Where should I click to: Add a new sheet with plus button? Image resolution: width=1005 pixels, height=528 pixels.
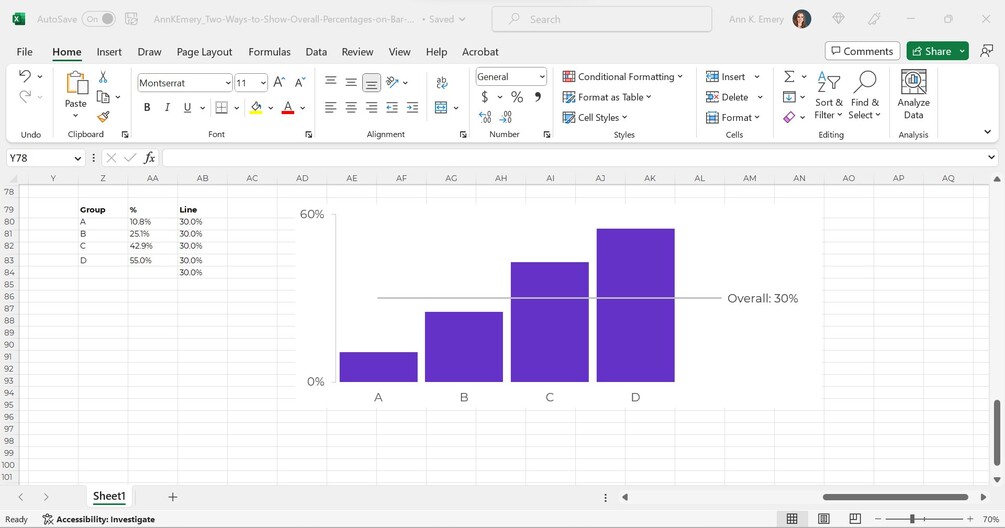pyautogui.click(x=172, y=497)
